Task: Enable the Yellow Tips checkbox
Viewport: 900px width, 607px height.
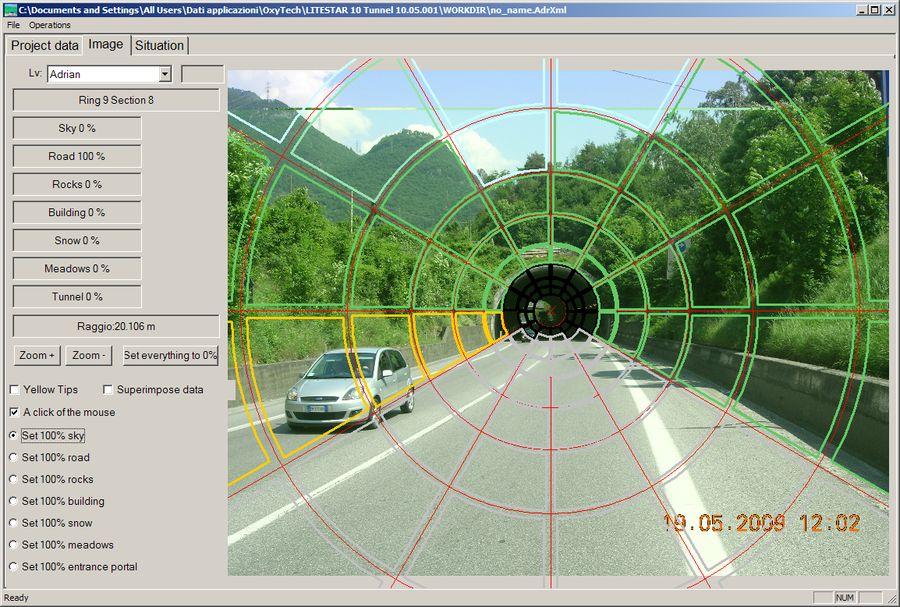Action: pyautogui.click(x=14, y=390)
